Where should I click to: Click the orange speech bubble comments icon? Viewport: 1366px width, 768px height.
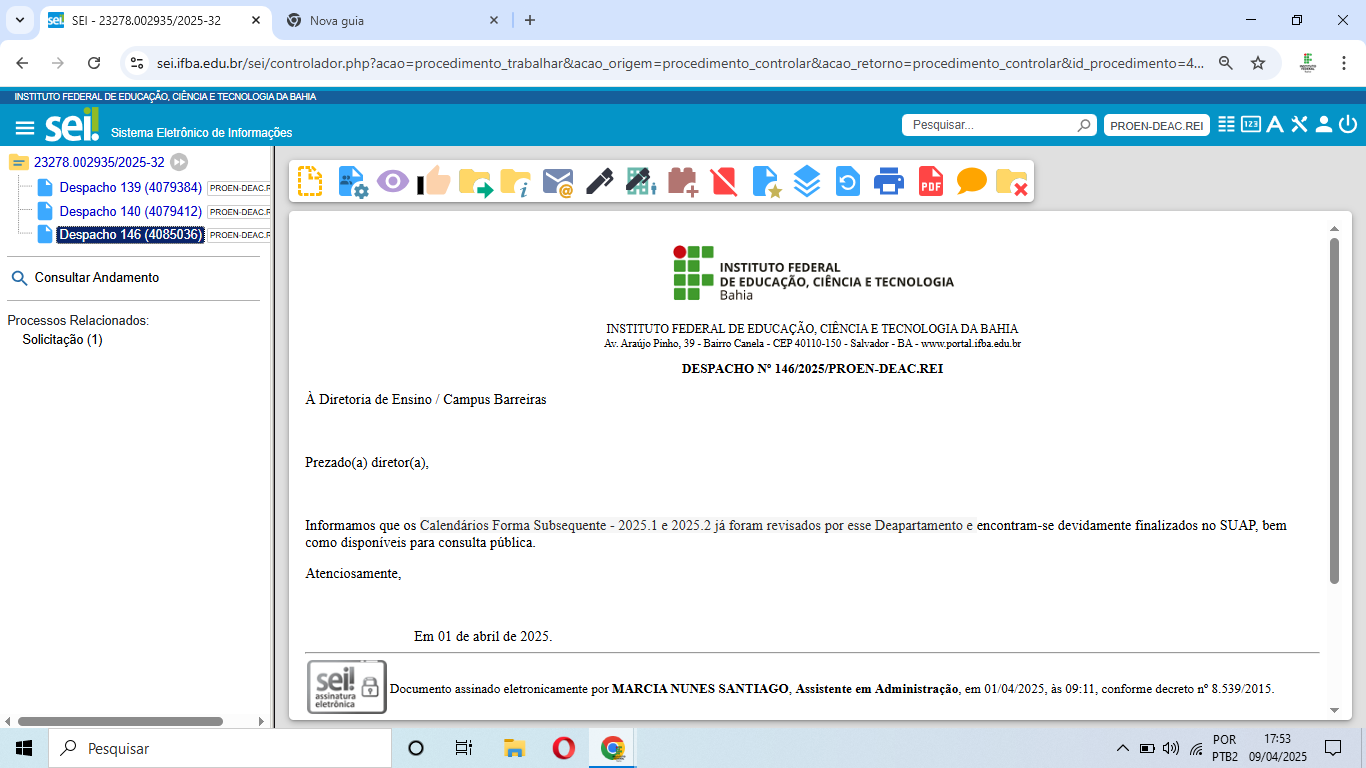tap(971, 181)
